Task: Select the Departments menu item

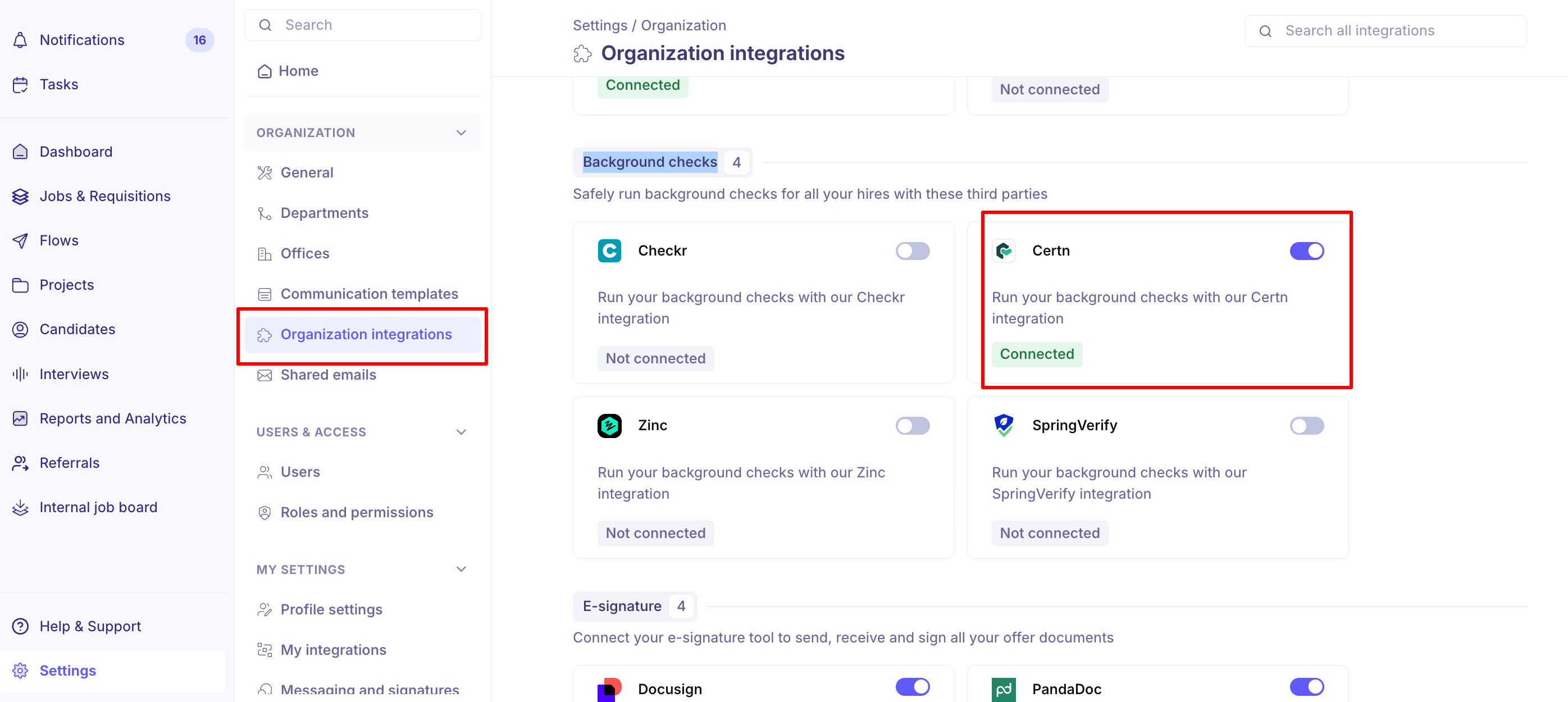Action: [362, 213]
